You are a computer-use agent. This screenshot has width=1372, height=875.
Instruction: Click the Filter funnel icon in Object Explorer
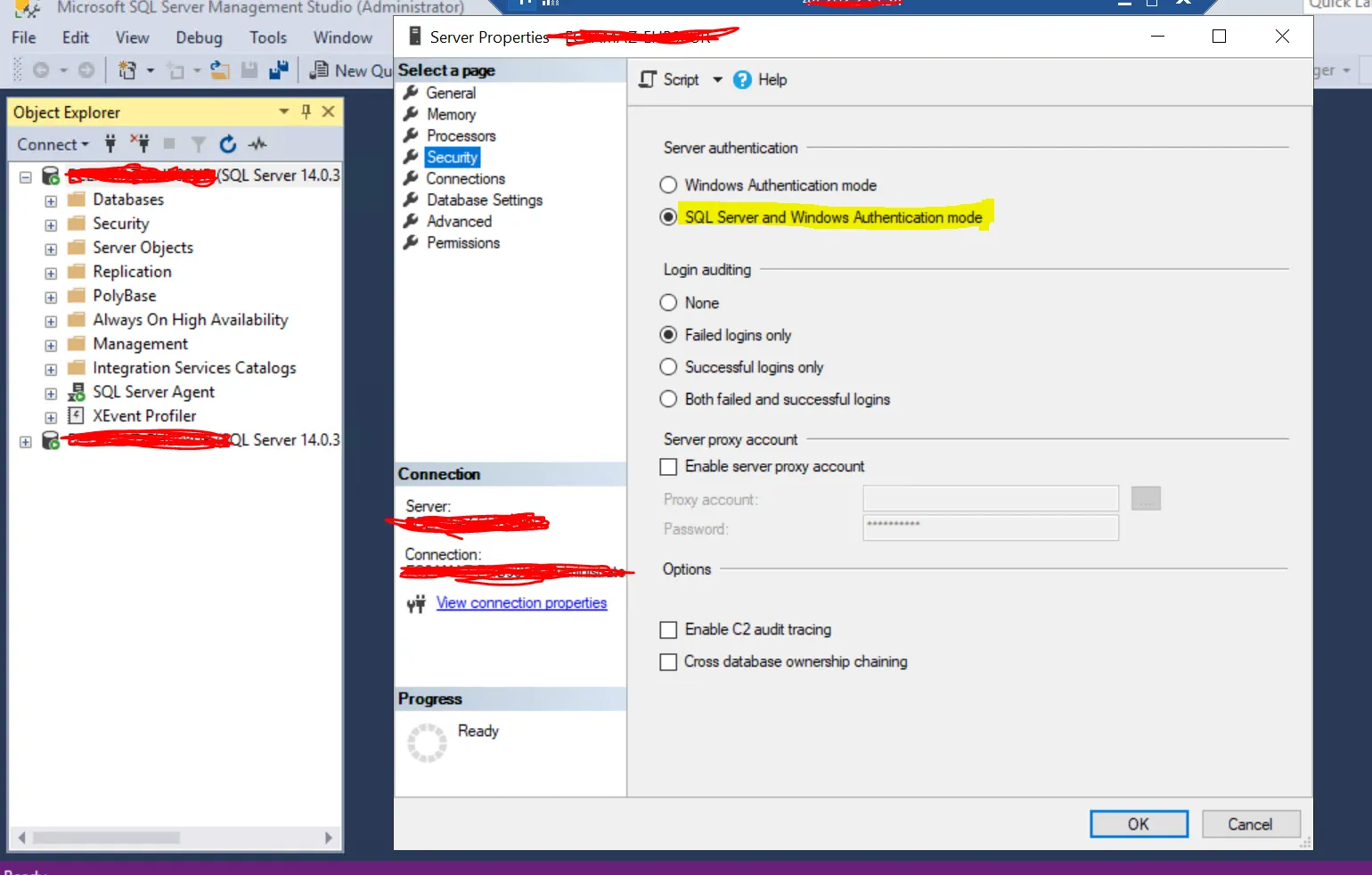(198, 144)
